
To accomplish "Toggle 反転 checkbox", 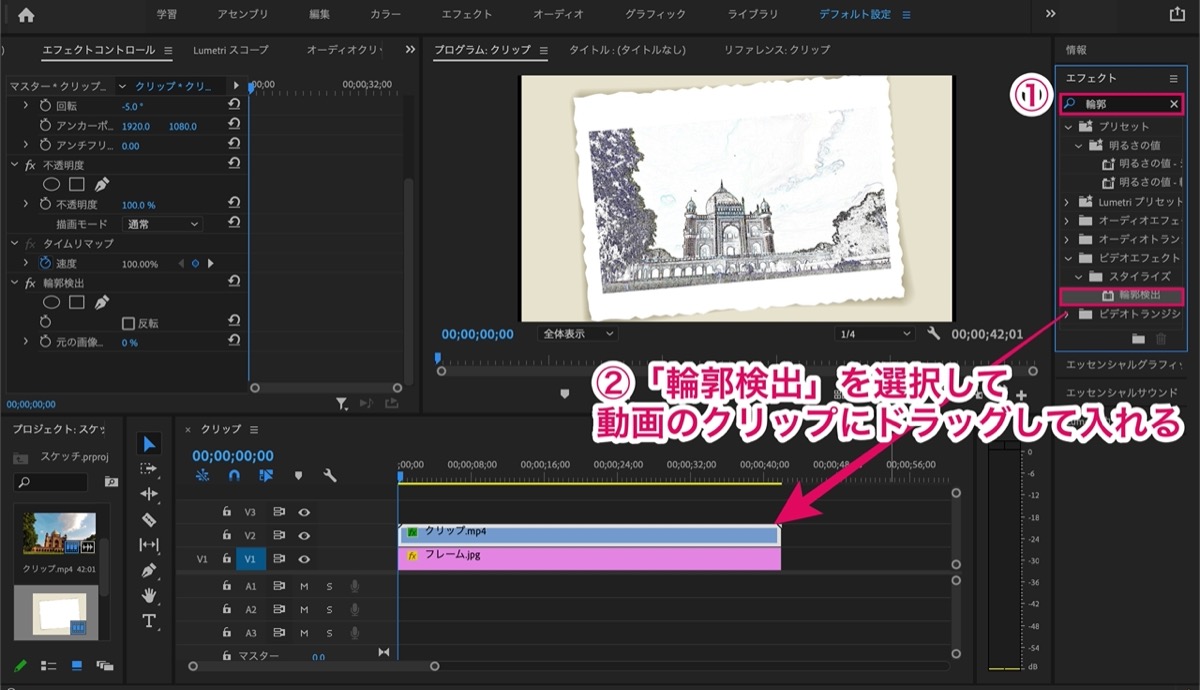I will 128,323.
